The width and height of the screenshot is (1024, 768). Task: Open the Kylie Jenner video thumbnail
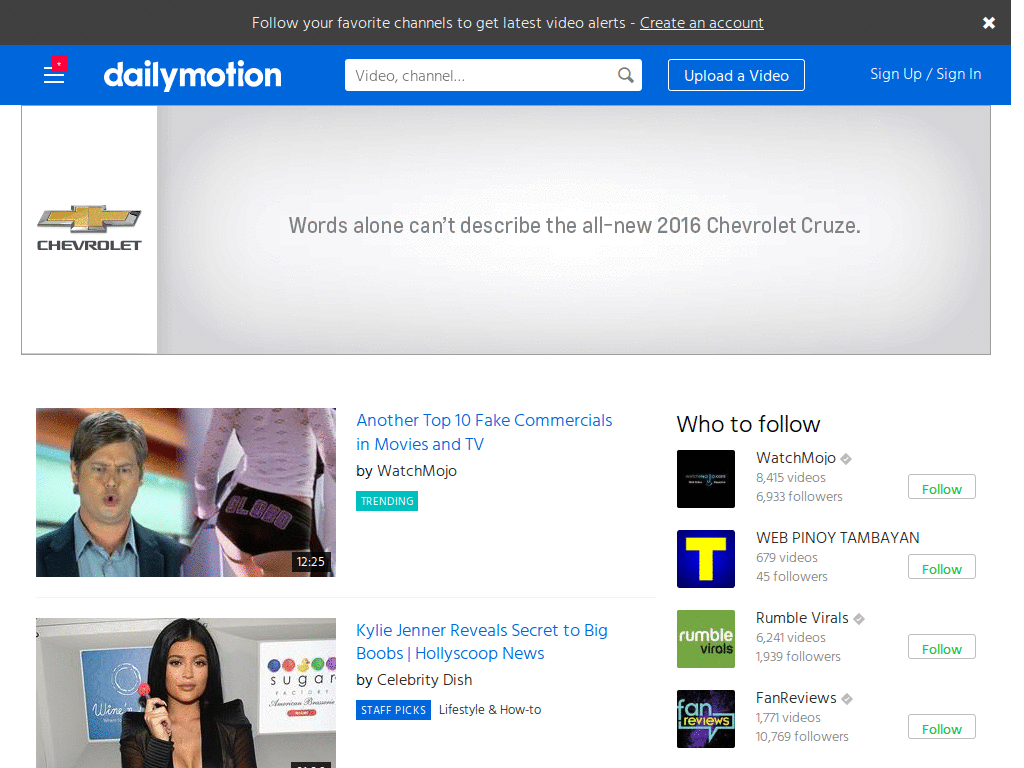185,693
